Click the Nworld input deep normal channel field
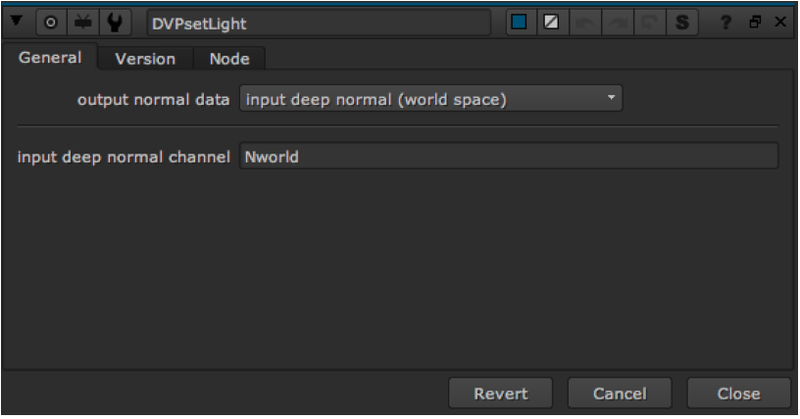Viewport: 800px width, 419px height. coord(509,156)
